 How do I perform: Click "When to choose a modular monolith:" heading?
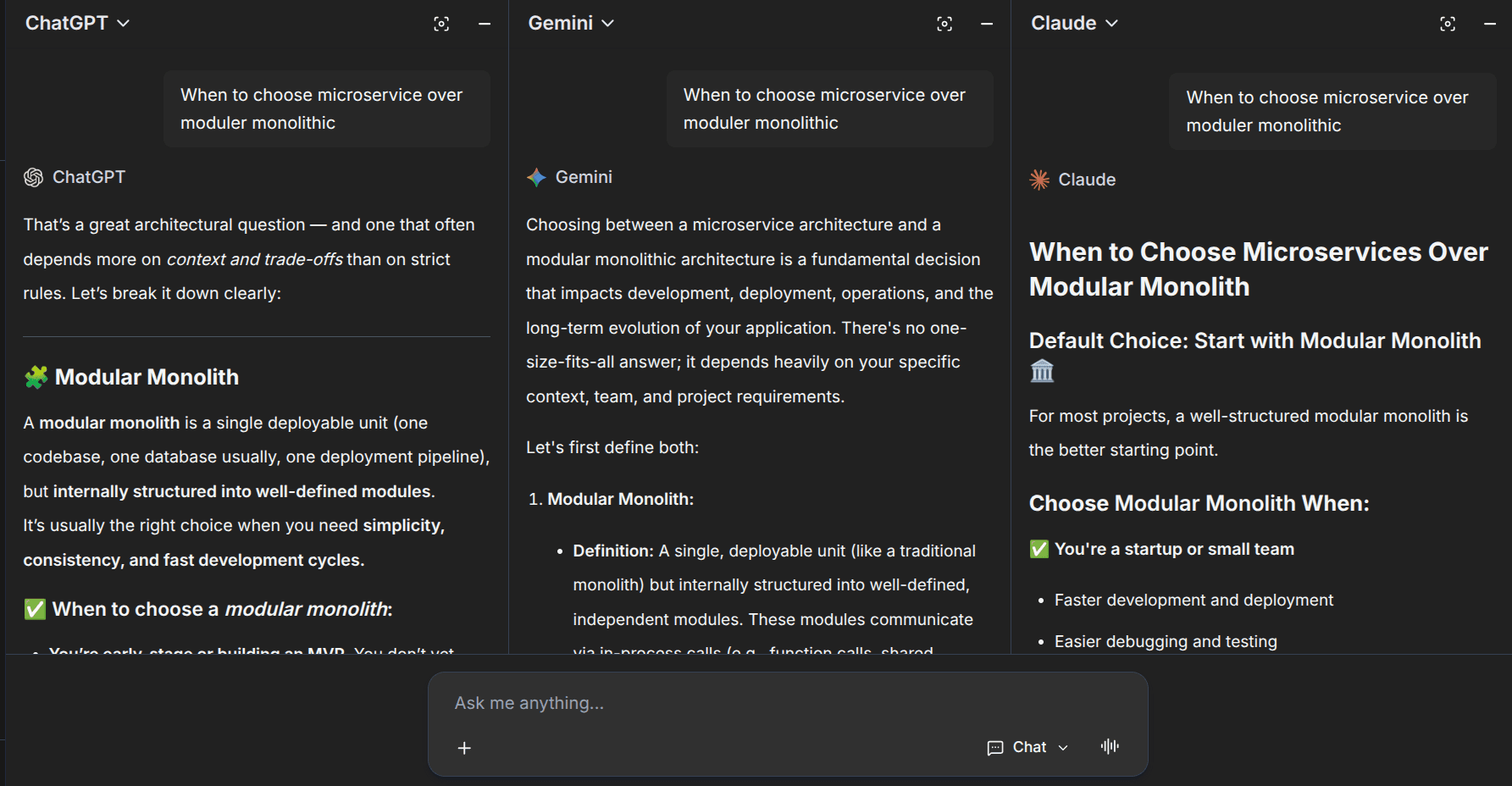click(x=208, y=609)
